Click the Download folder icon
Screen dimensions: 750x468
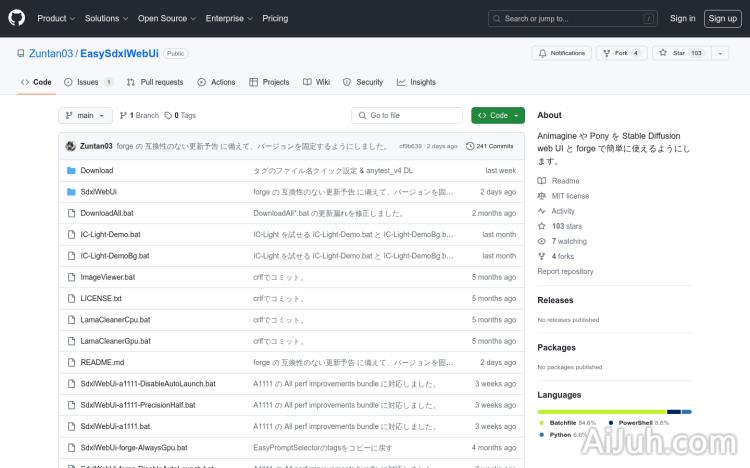click(x=71, y=171)
